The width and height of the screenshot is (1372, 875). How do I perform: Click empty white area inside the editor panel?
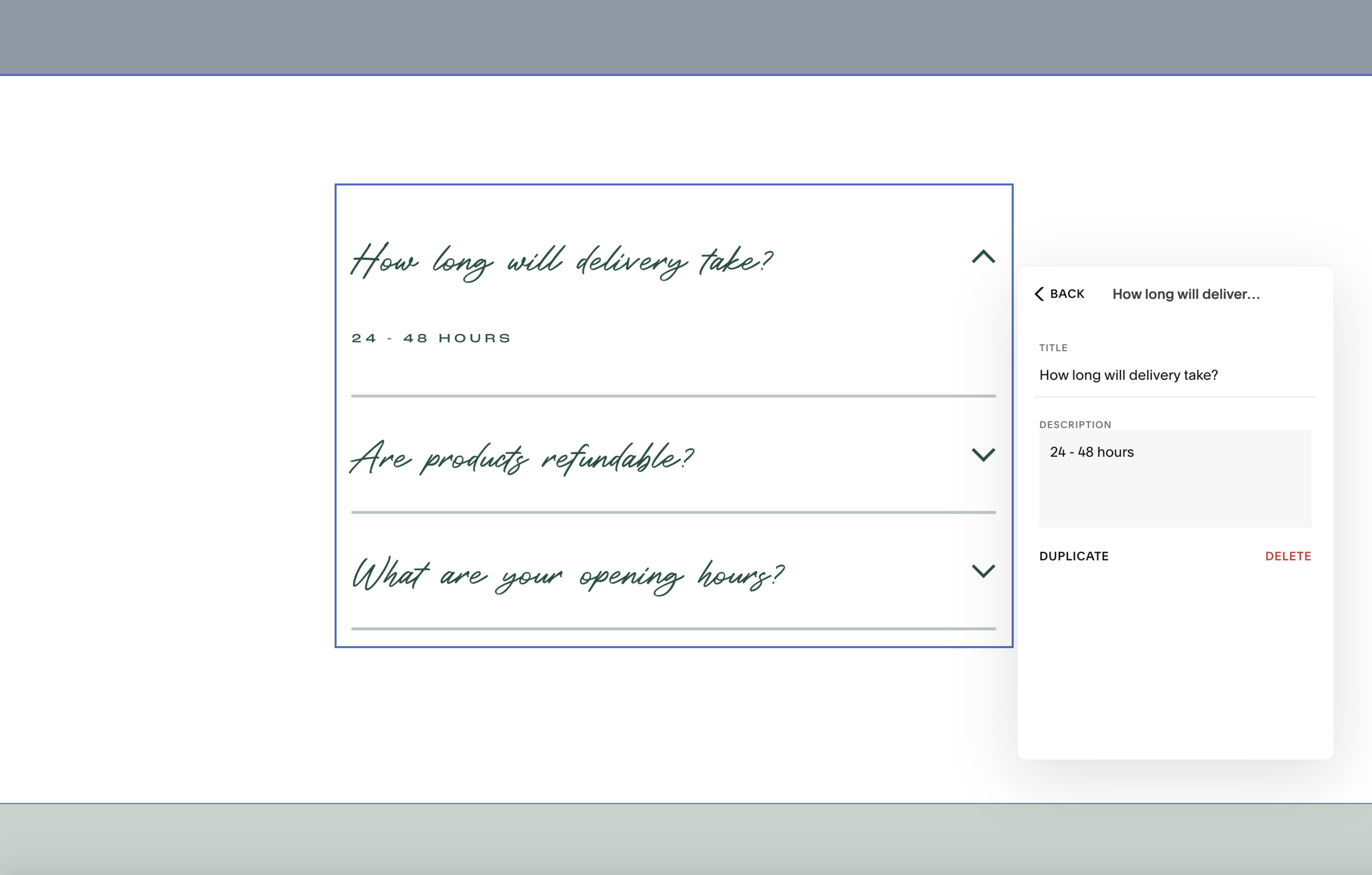click(1174, 667)
